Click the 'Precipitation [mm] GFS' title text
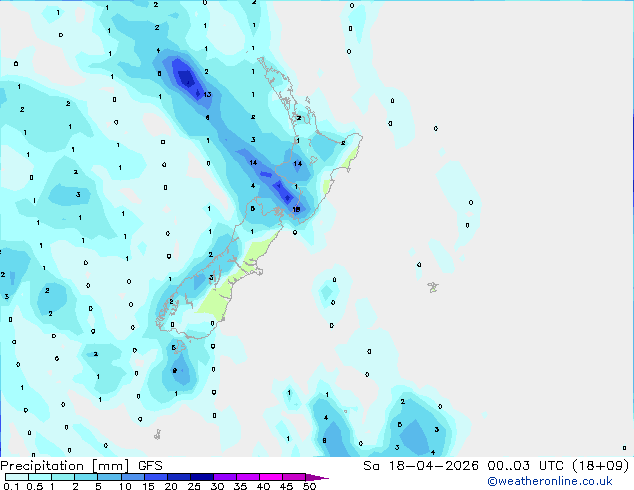This screenshot has height=490, width=634. [x=81, y=466]
